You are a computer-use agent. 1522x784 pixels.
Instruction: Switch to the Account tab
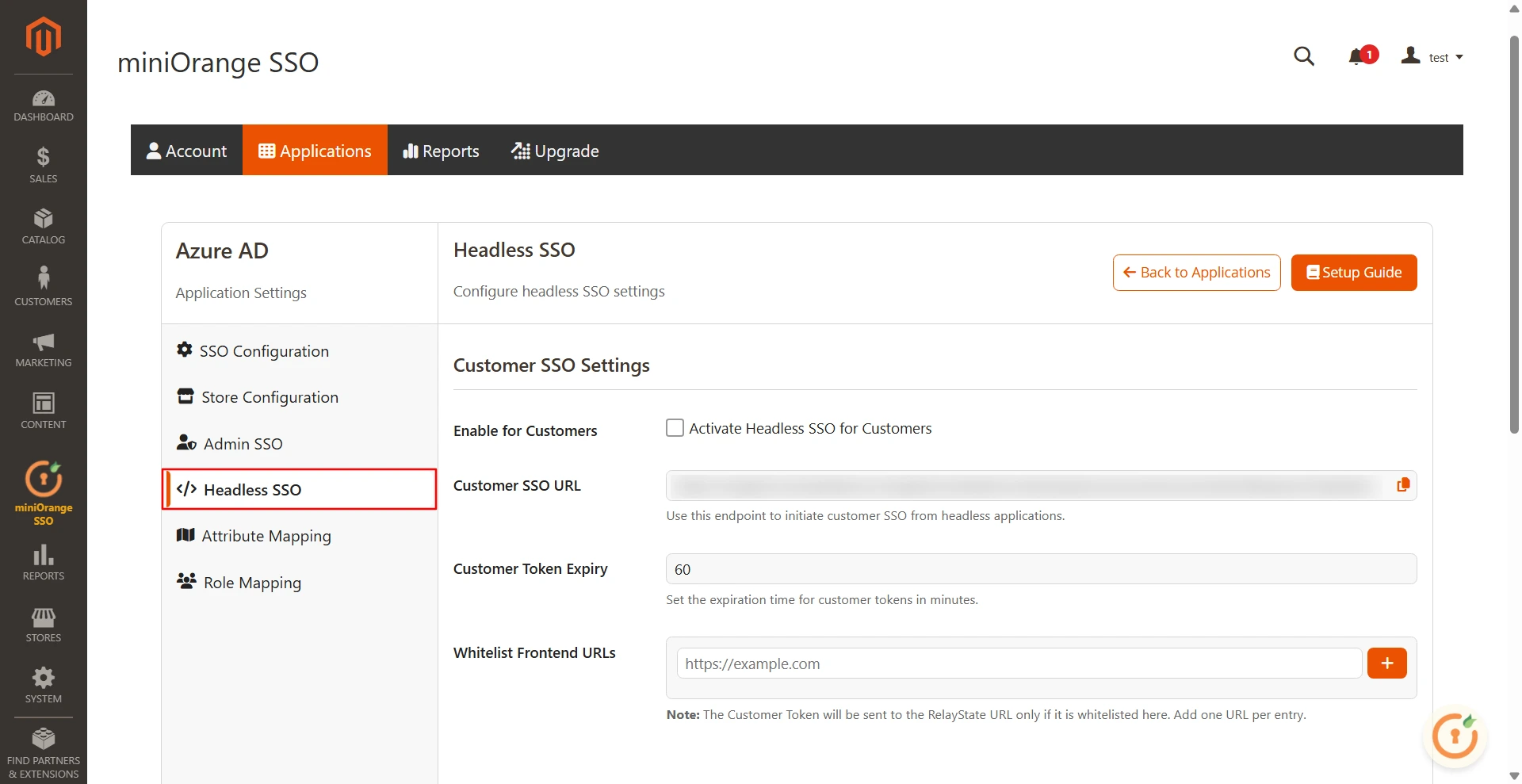[186, 150]
